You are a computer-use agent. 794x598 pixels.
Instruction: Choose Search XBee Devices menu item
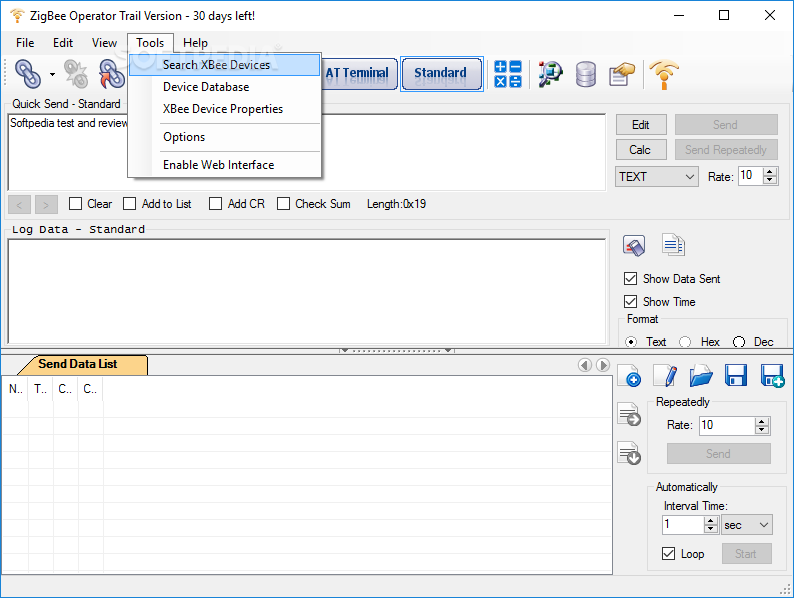tap(224, 65)
